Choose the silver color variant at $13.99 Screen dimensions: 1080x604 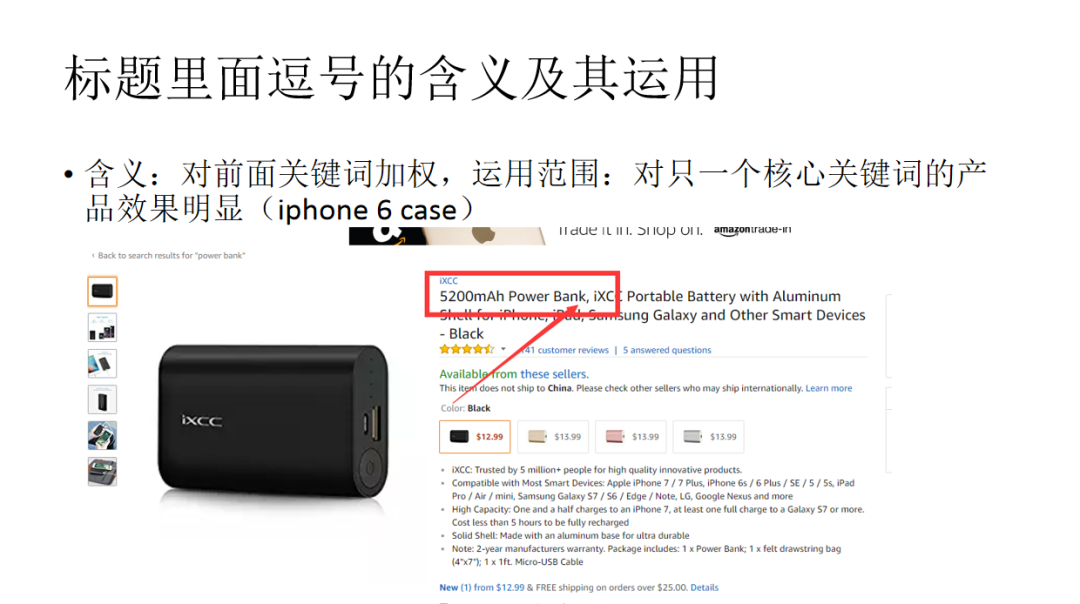click(709, 437)
